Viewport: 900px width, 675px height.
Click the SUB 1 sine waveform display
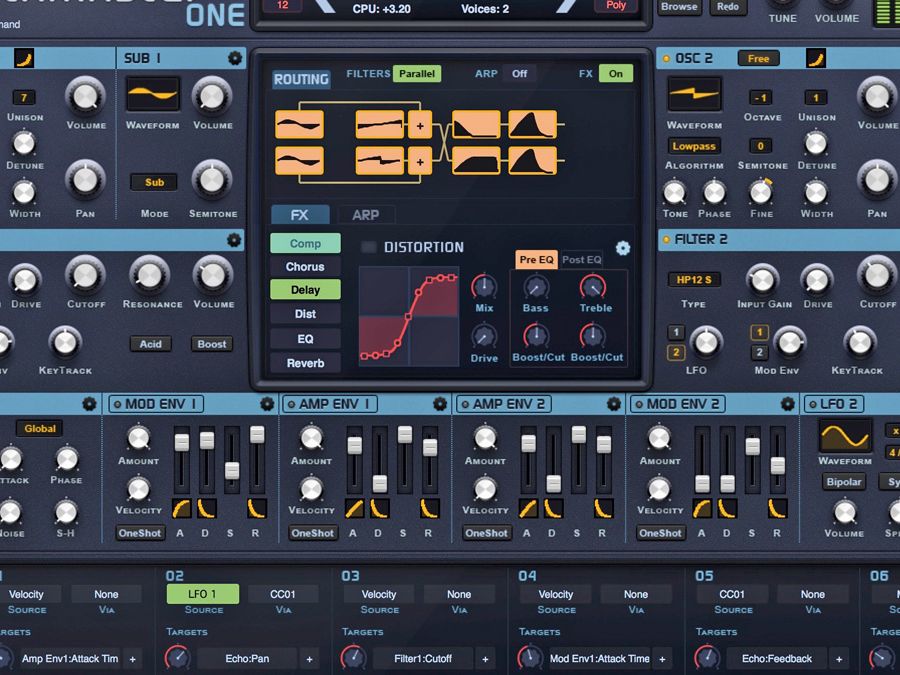point(153,94)
